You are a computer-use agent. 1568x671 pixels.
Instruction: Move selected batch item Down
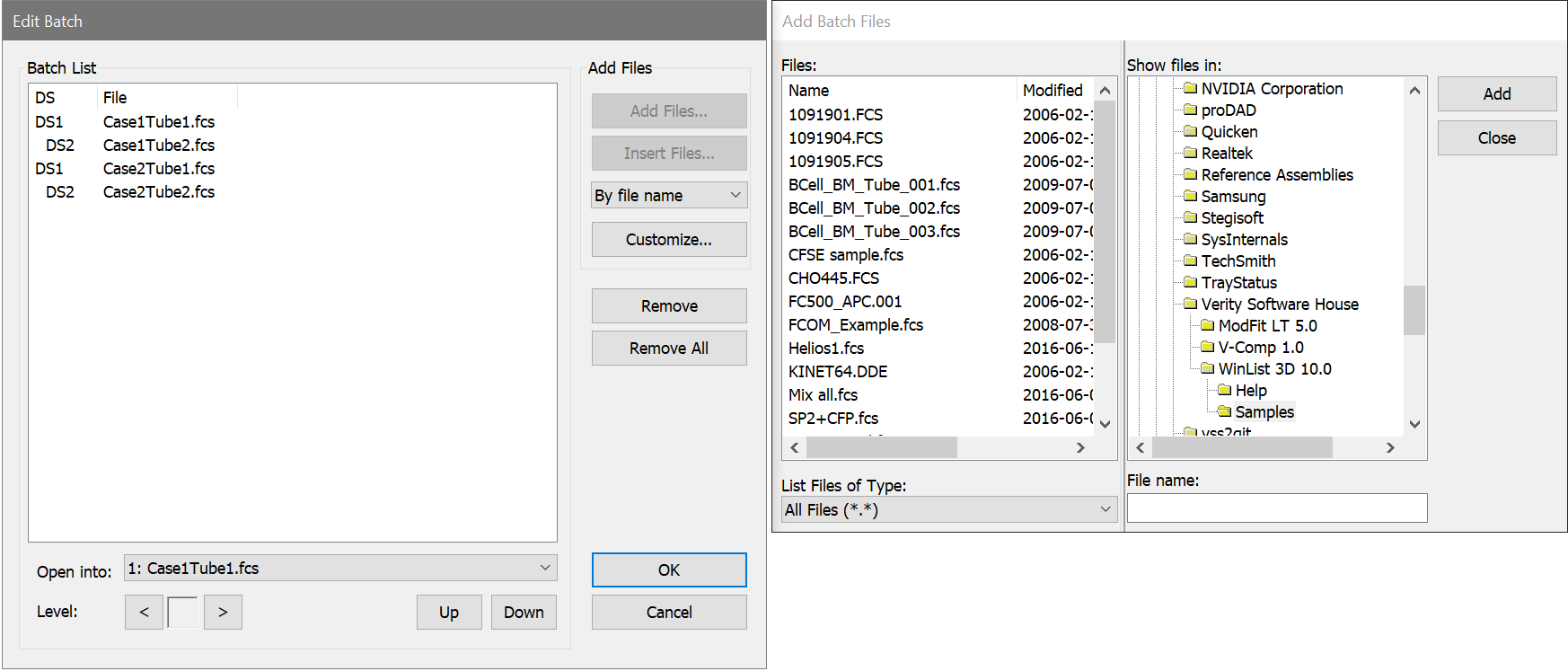(524, 613)
